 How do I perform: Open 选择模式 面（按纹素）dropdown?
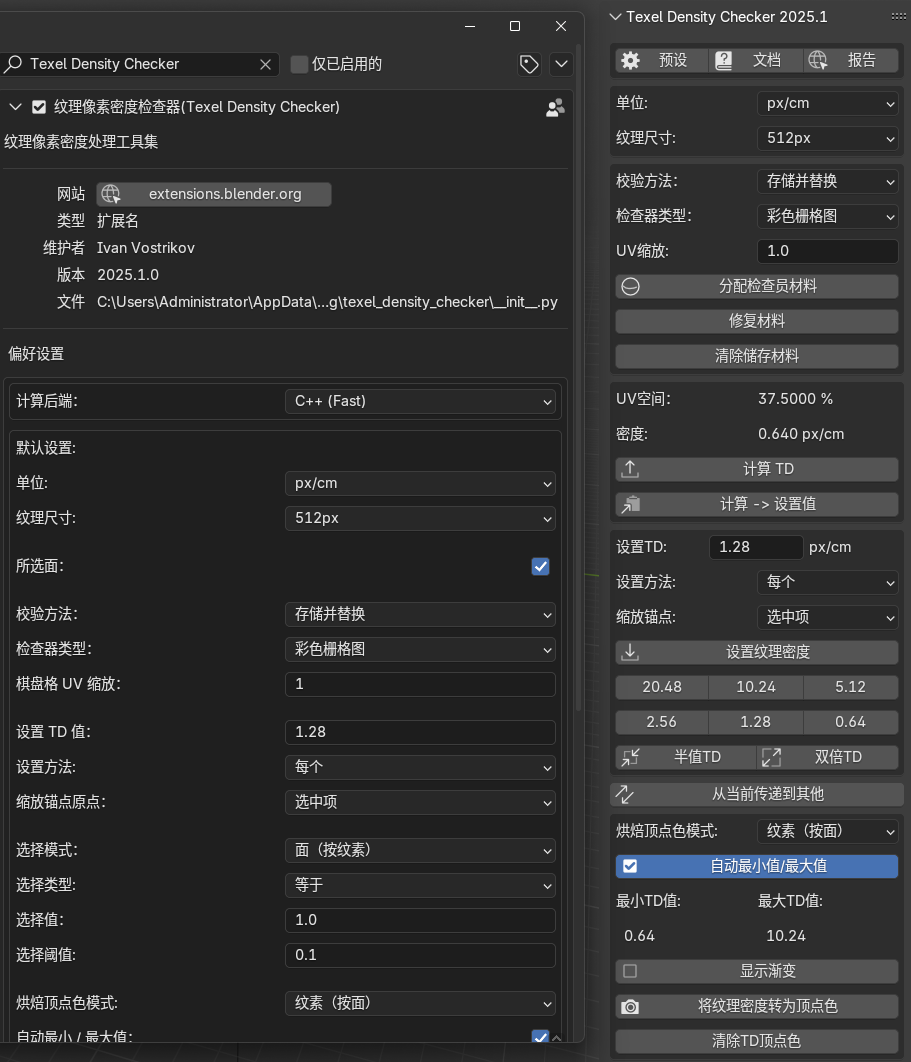point(420,850)
